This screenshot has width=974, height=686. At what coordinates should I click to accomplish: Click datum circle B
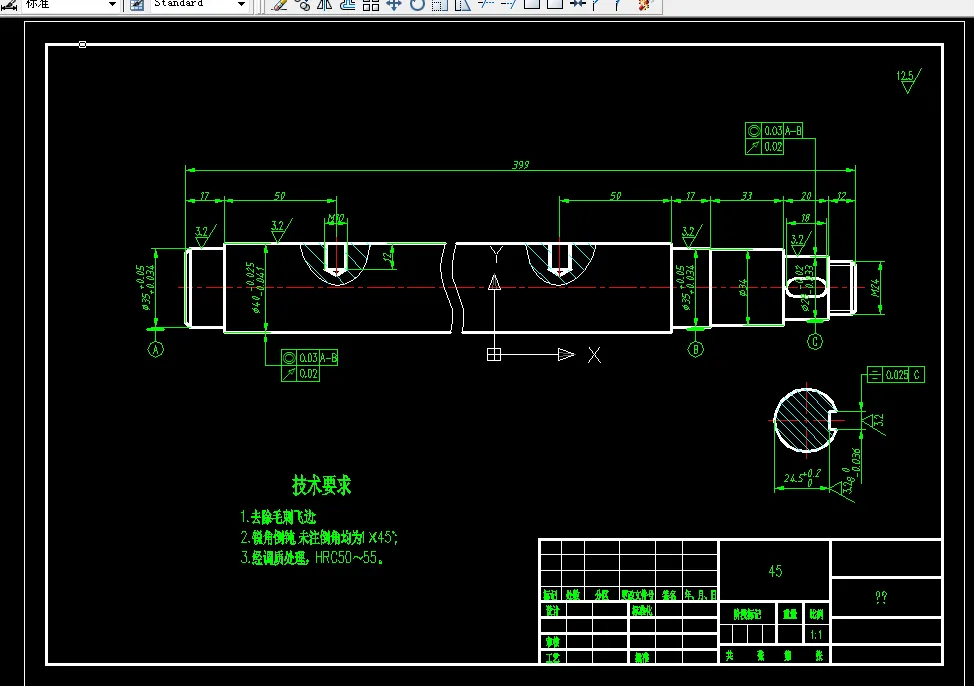(695, 349)
